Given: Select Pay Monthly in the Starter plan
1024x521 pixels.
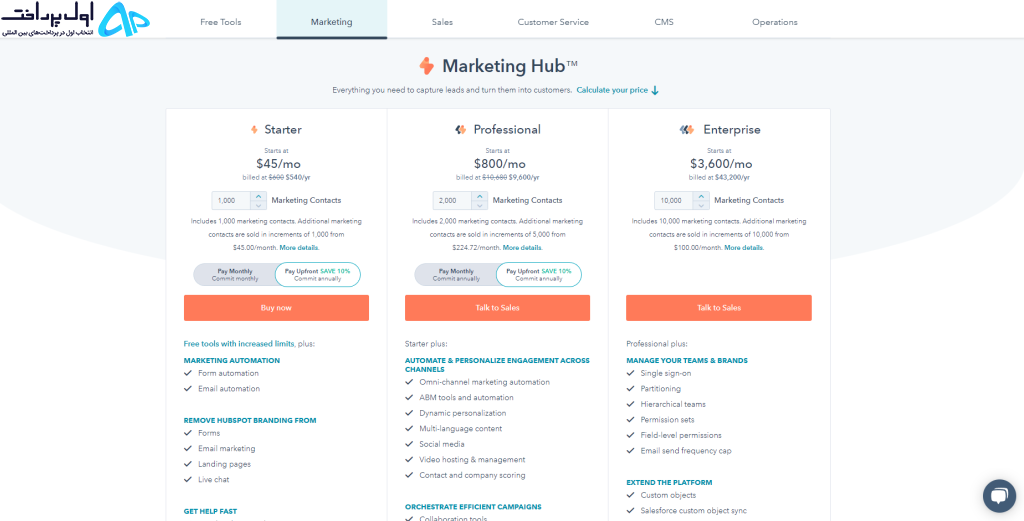Looking at the screenshot, I should click(235, 275).
